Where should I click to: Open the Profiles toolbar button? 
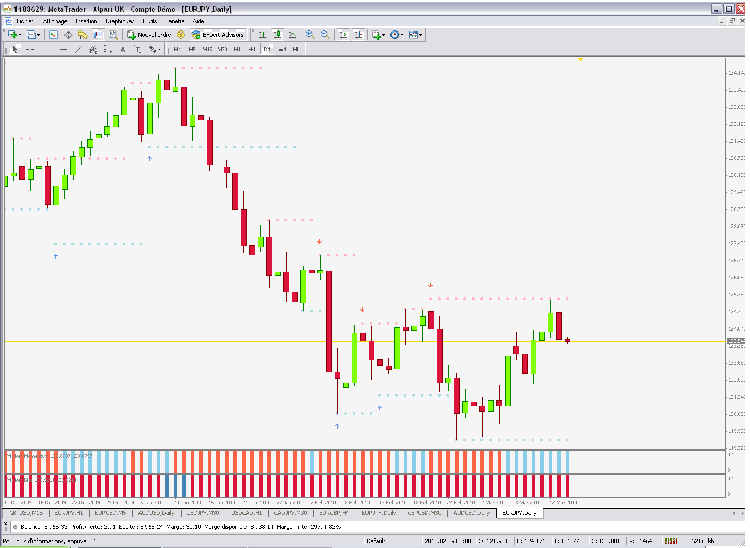click(x=32, y=34)
